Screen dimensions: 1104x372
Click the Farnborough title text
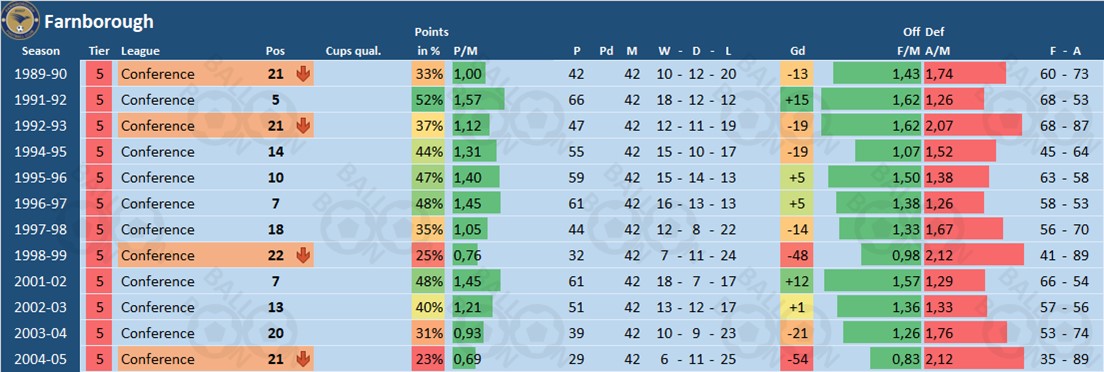click(99, 22)
